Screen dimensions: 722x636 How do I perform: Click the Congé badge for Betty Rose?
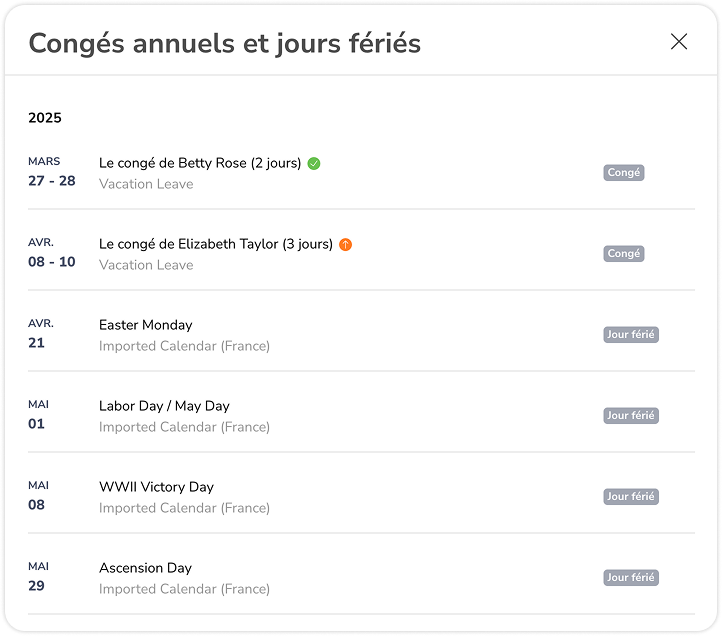[624, 173]
